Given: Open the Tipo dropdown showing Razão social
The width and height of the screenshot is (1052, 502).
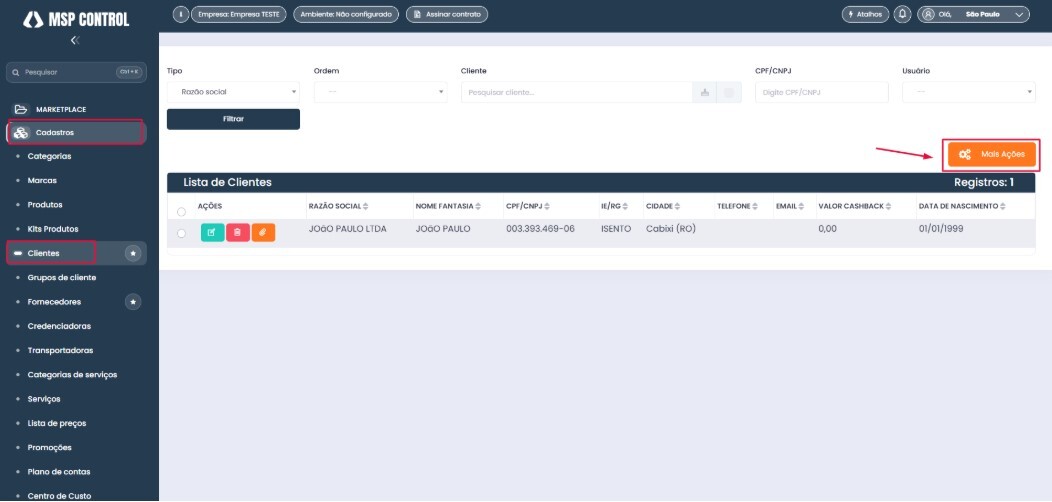Looking at the screenshot, I should click(233, 92).
